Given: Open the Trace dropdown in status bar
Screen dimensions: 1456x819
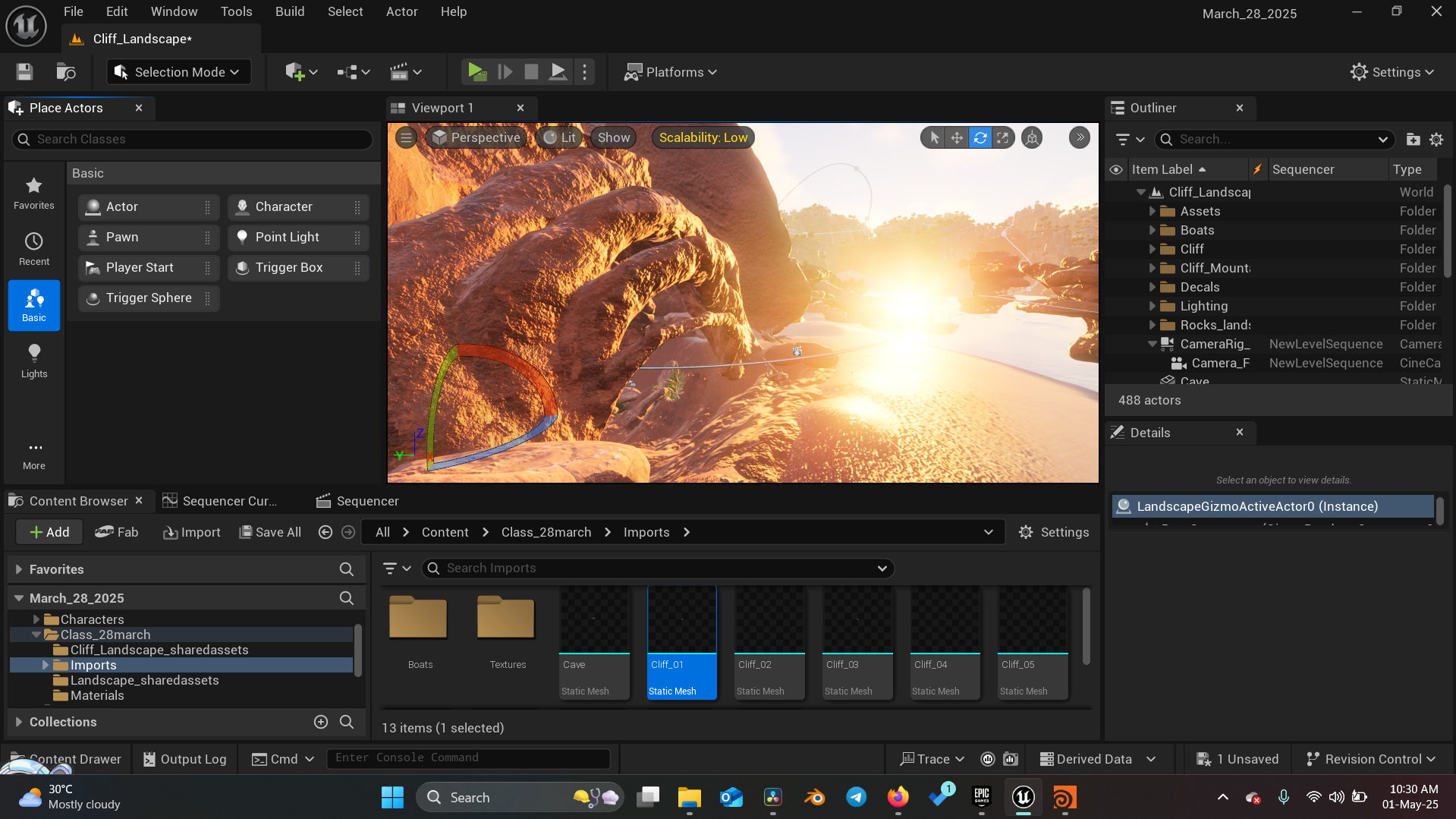Looking at the screenshot, I should [932, 759].
